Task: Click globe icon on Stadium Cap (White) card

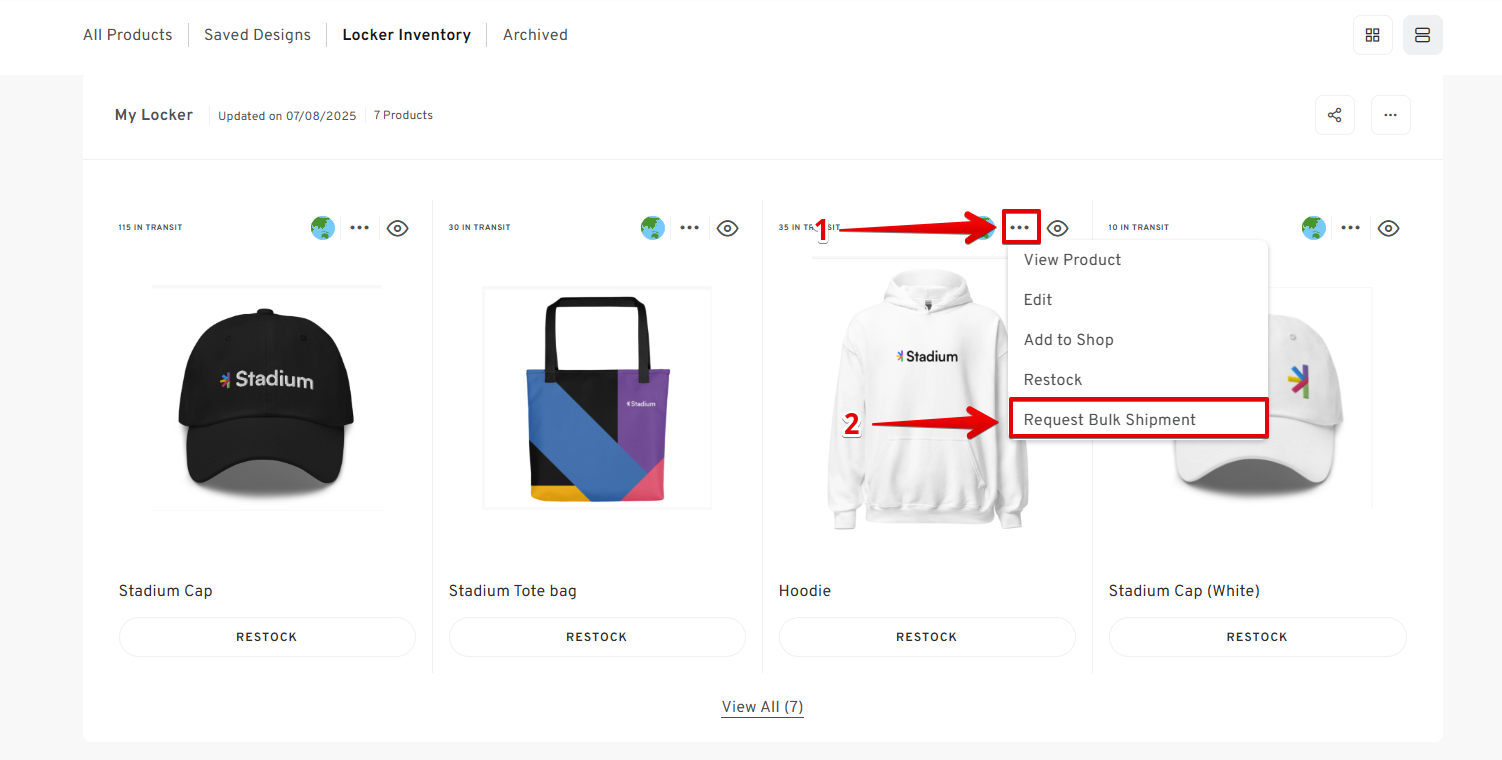Action: tap(1313, 228)
